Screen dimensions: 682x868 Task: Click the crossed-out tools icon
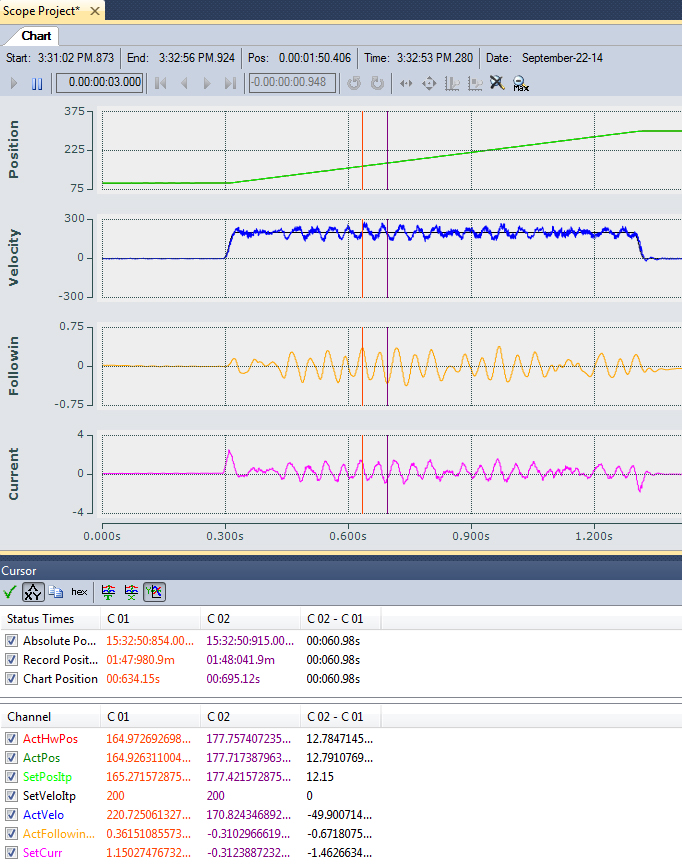pos(497,83)
